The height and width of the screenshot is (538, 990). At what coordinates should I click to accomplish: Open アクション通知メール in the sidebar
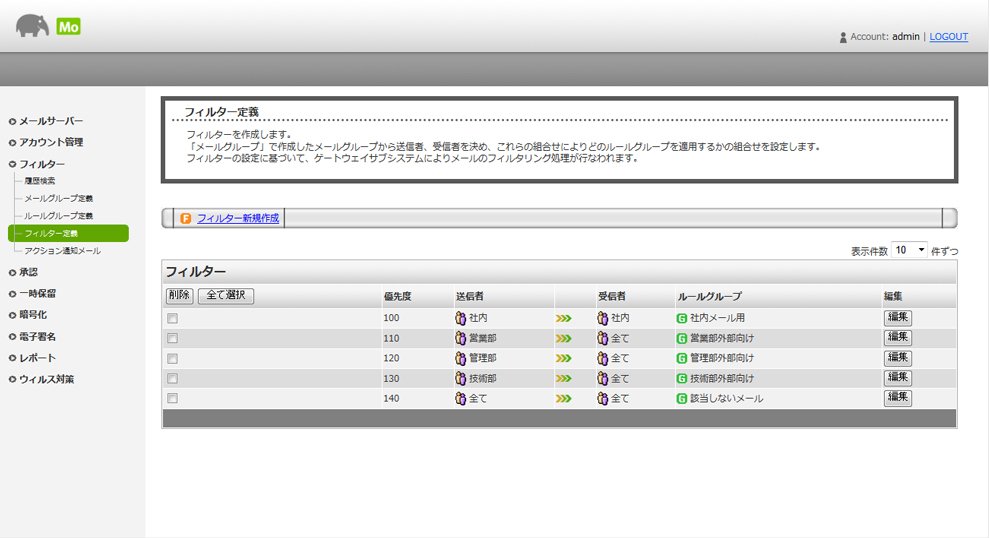point(63,251)
